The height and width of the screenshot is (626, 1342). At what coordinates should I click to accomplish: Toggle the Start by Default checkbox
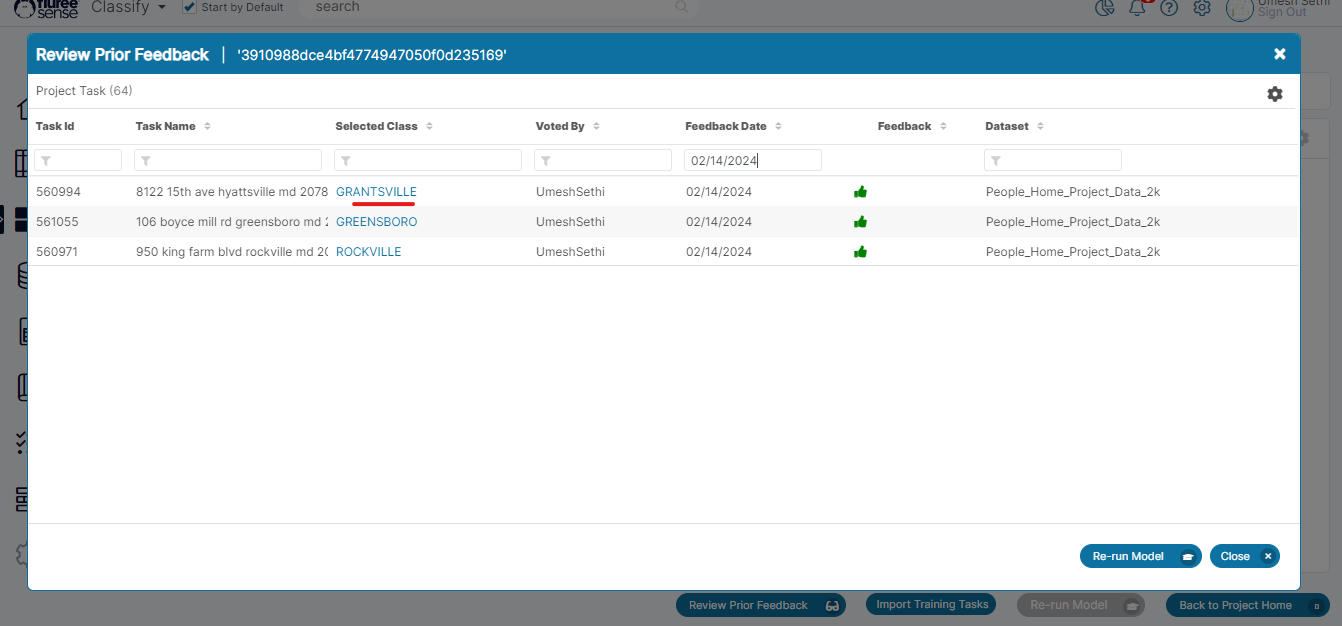tap(190, 8)
